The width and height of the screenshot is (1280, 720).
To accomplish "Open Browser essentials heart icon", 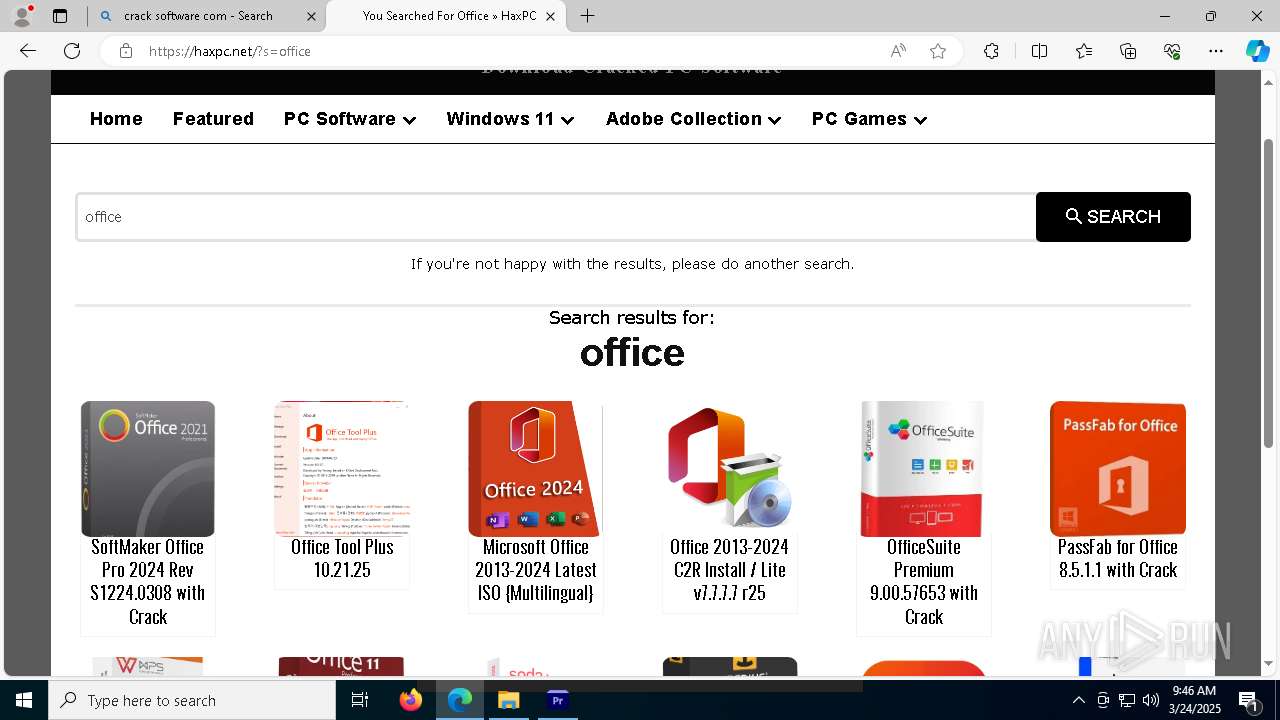I will coord(1172,51).
